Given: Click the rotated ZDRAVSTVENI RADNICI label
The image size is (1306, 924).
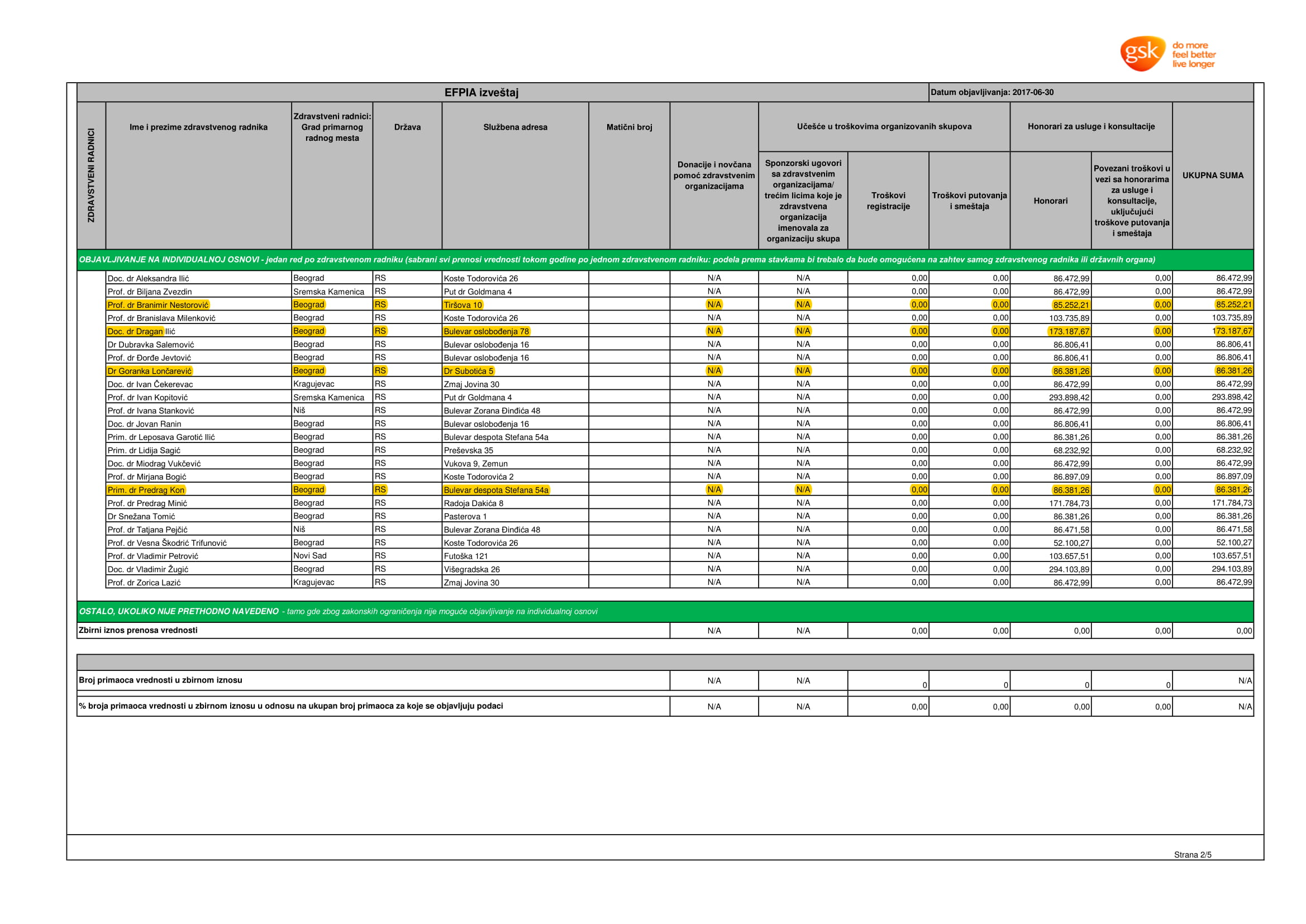Looking at the screenshot, I should 91,175.
